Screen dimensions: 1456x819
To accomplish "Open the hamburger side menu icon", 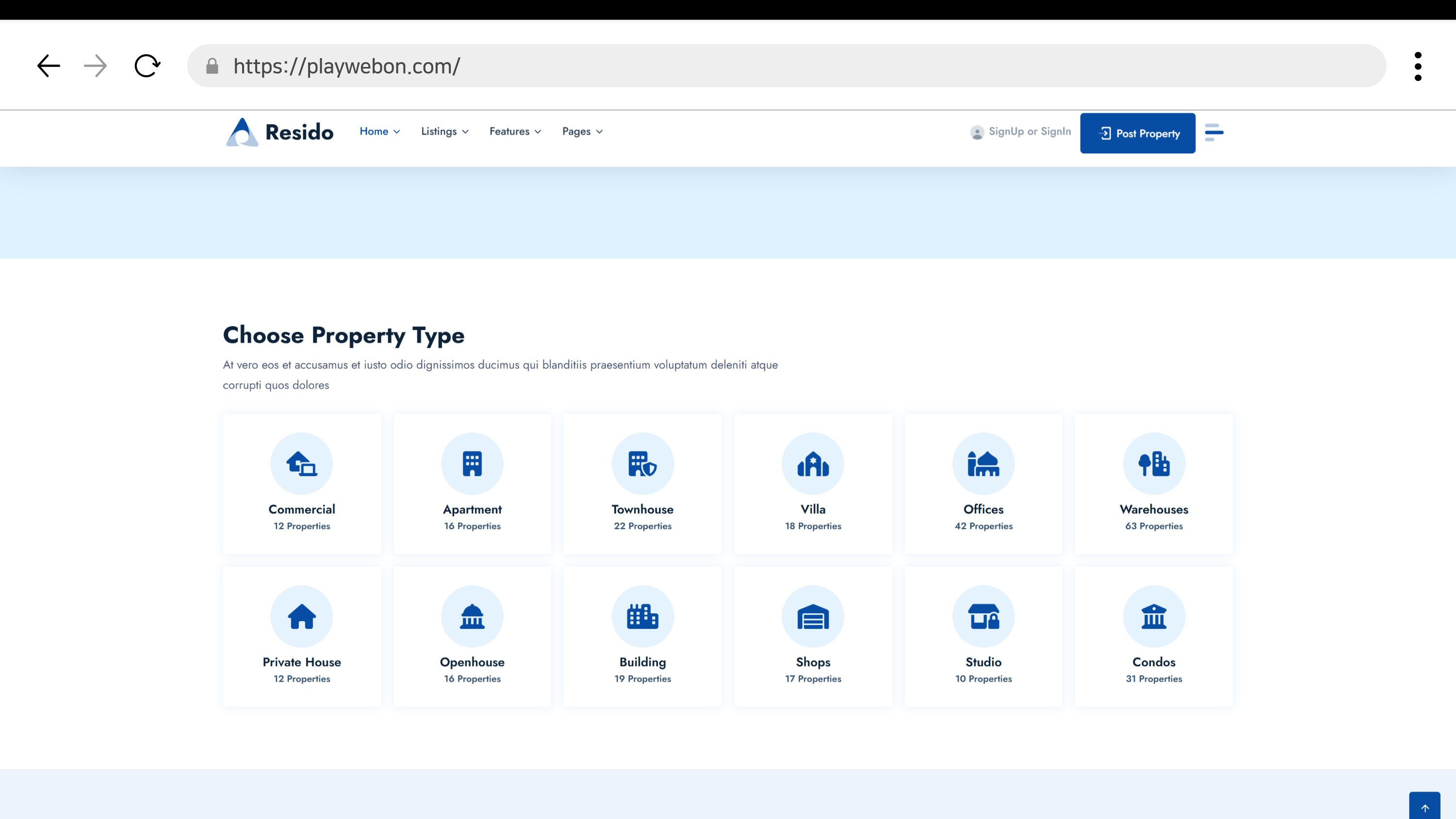I will coord(1213,132).
